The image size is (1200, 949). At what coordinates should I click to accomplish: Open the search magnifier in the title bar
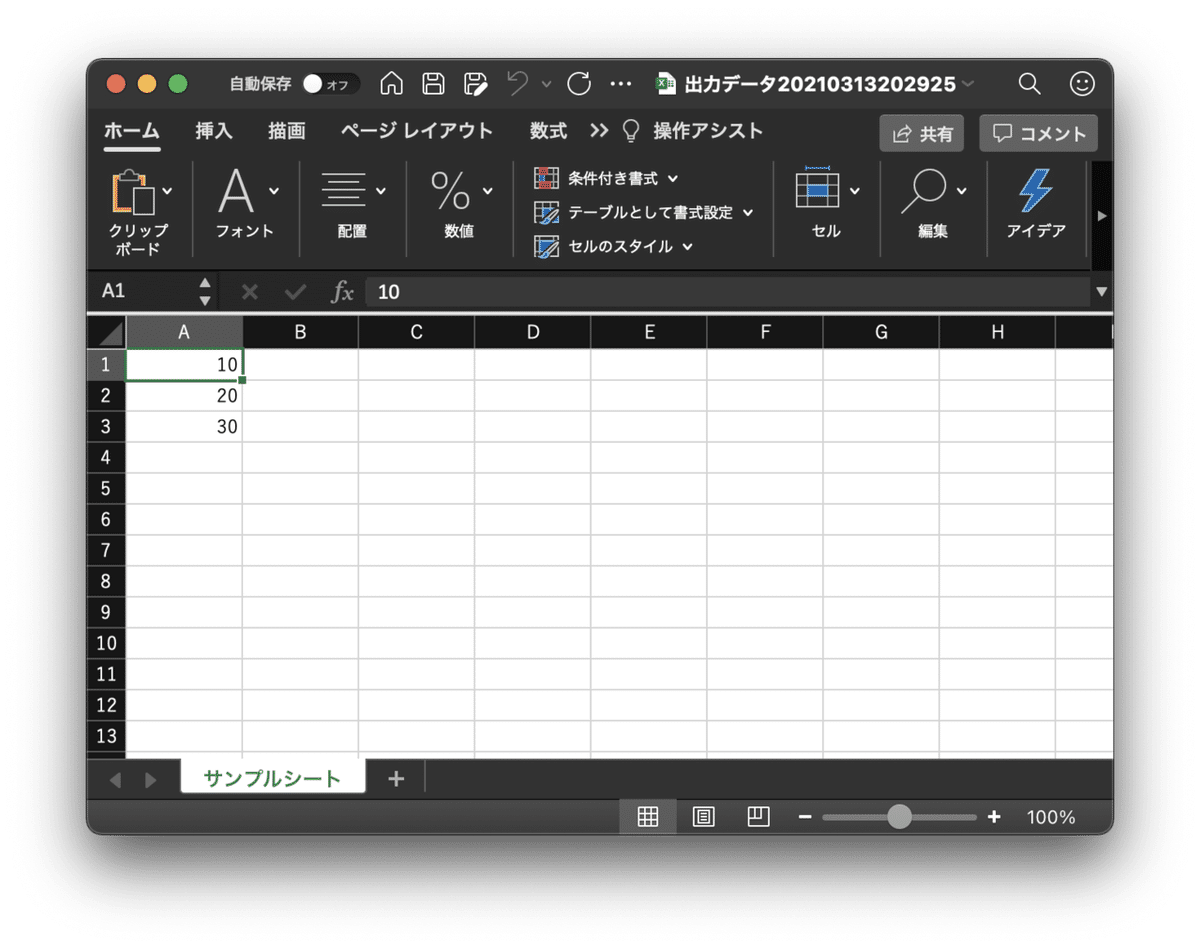[1029, 84]
